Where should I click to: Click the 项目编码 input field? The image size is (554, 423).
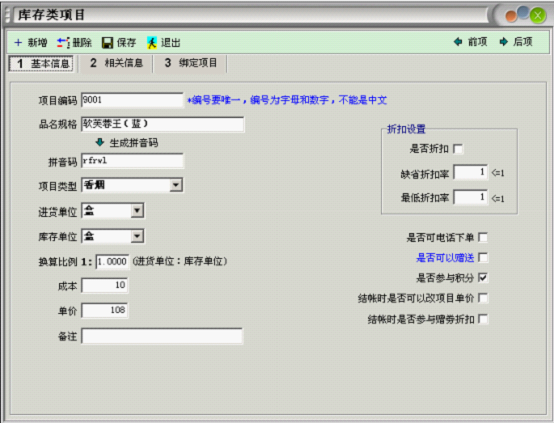pos(132,100)
